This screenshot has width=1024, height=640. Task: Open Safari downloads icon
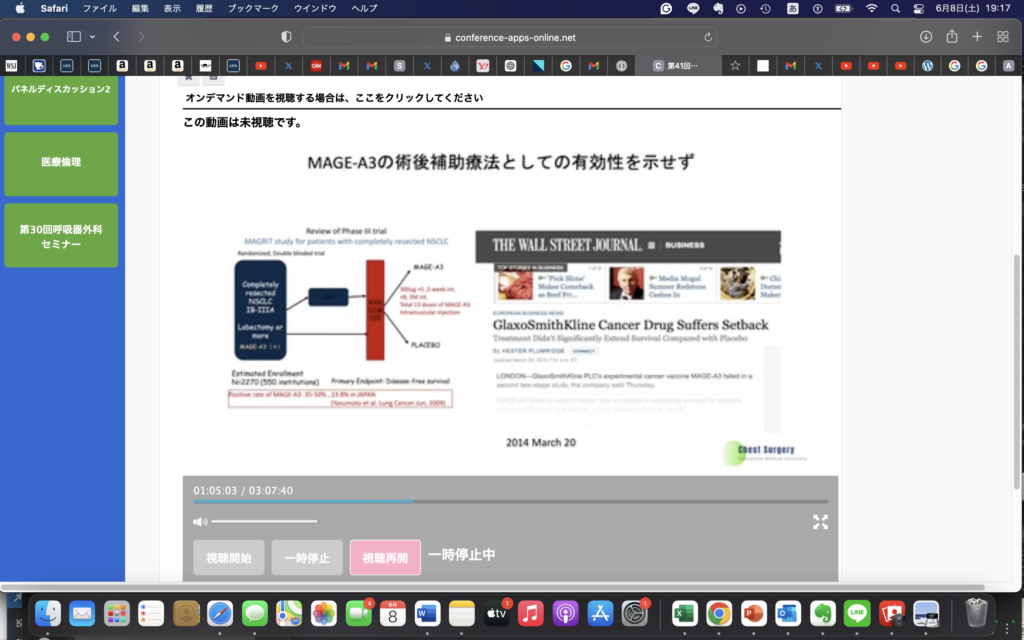[x=925, y=37]
